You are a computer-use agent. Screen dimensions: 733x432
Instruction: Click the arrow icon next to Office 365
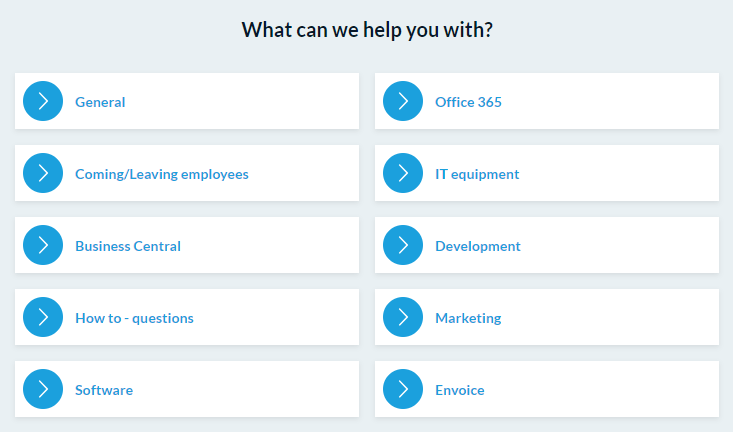(x=403, y=101)
